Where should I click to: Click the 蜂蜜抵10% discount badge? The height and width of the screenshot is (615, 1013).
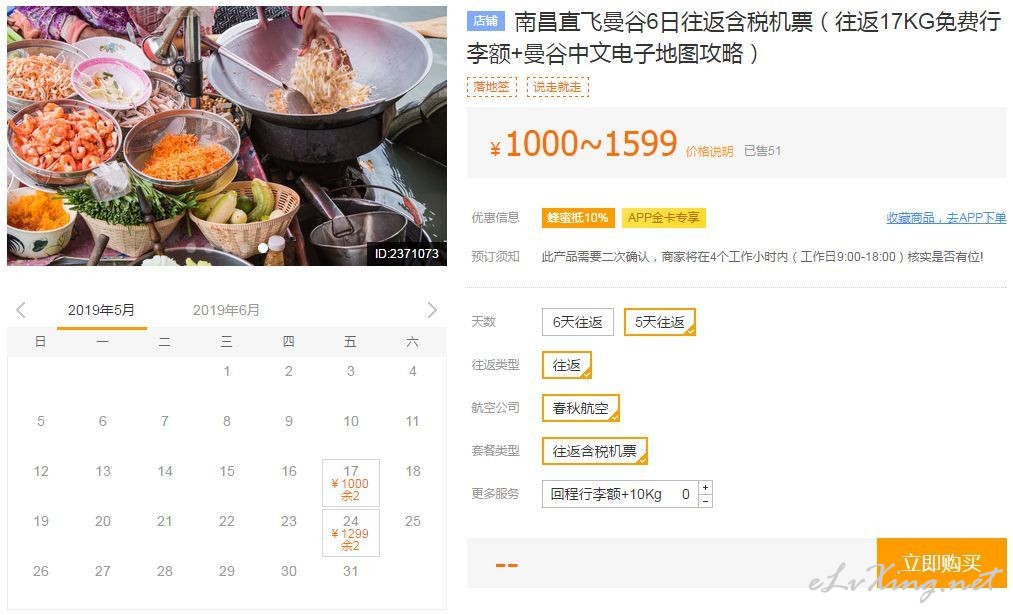pos(578,218)
